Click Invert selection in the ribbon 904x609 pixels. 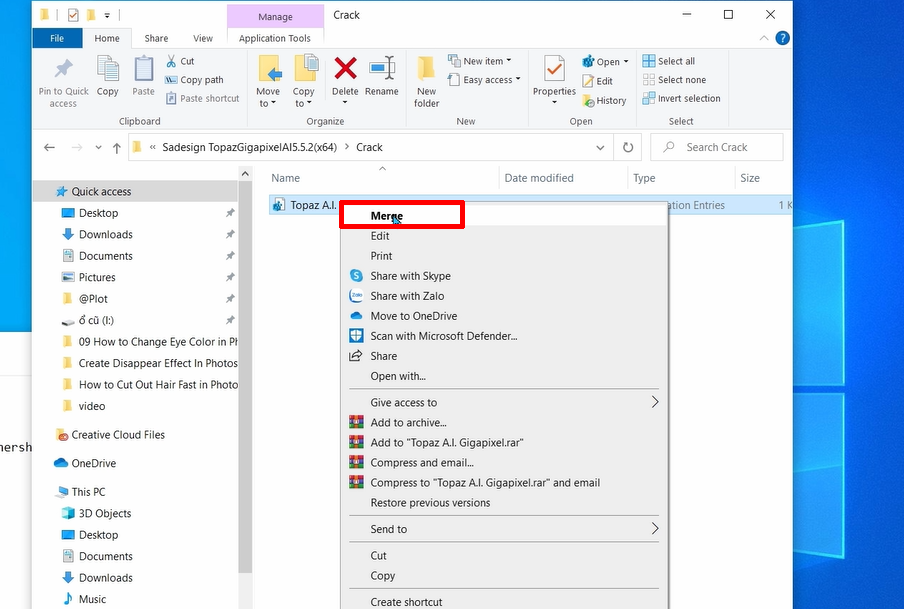click(681, 99)
